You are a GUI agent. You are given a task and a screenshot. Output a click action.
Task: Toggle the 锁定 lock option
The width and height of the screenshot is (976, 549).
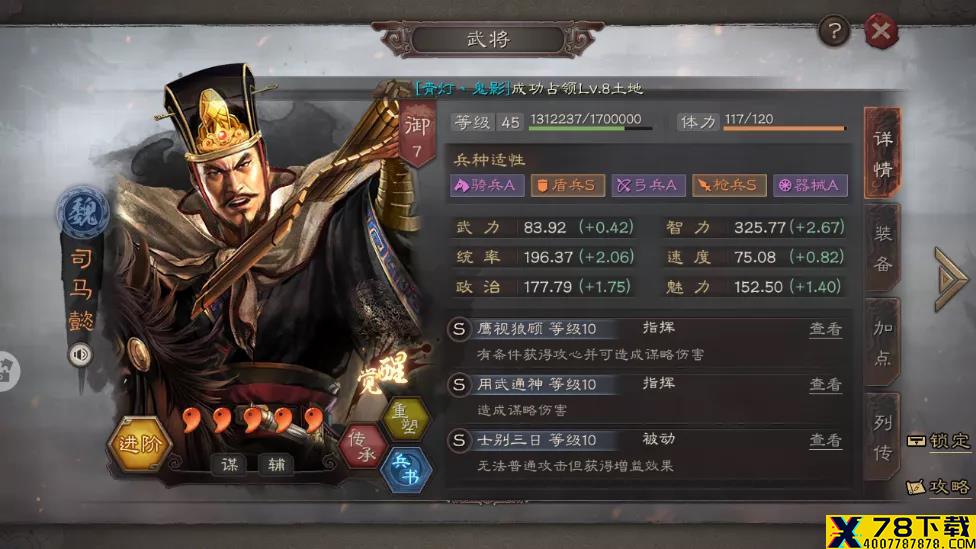point(938,441)
